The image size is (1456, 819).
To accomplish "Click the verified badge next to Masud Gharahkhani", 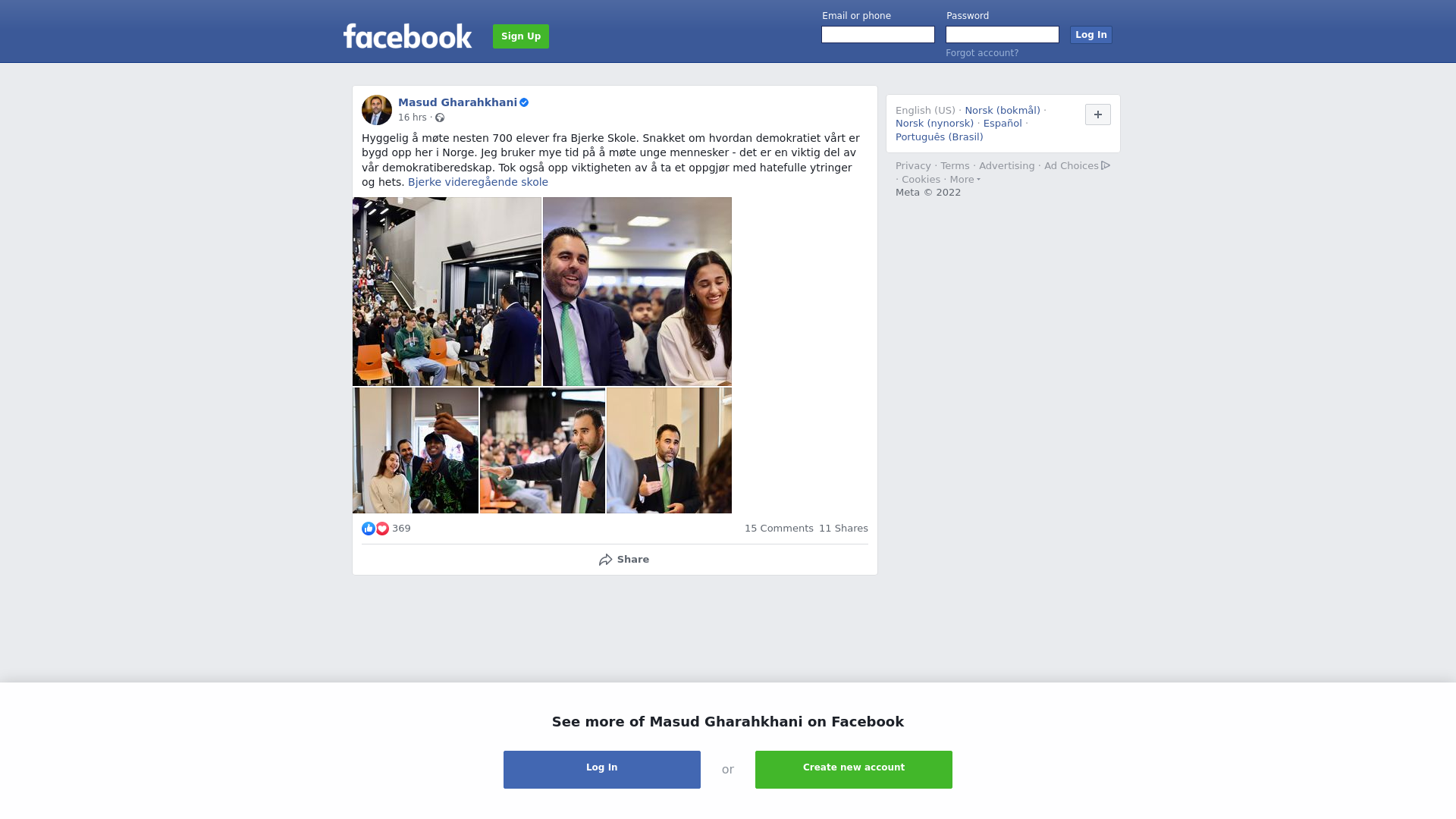I will click(524, 102).
